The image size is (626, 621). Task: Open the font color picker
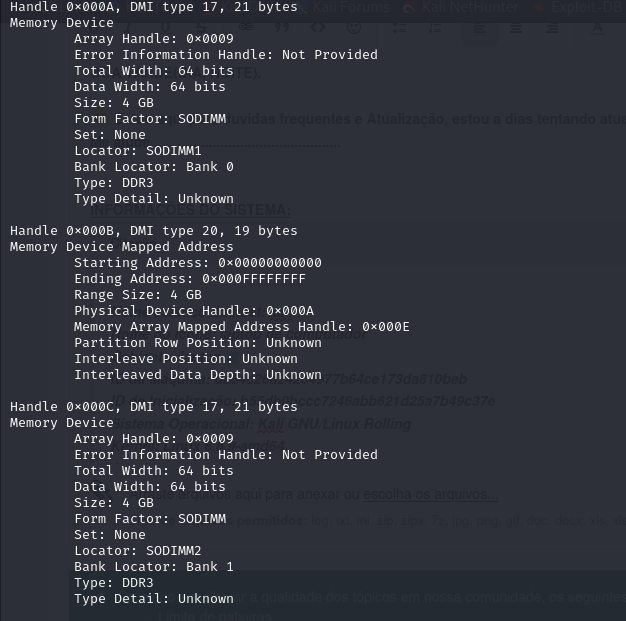point(597,28)
